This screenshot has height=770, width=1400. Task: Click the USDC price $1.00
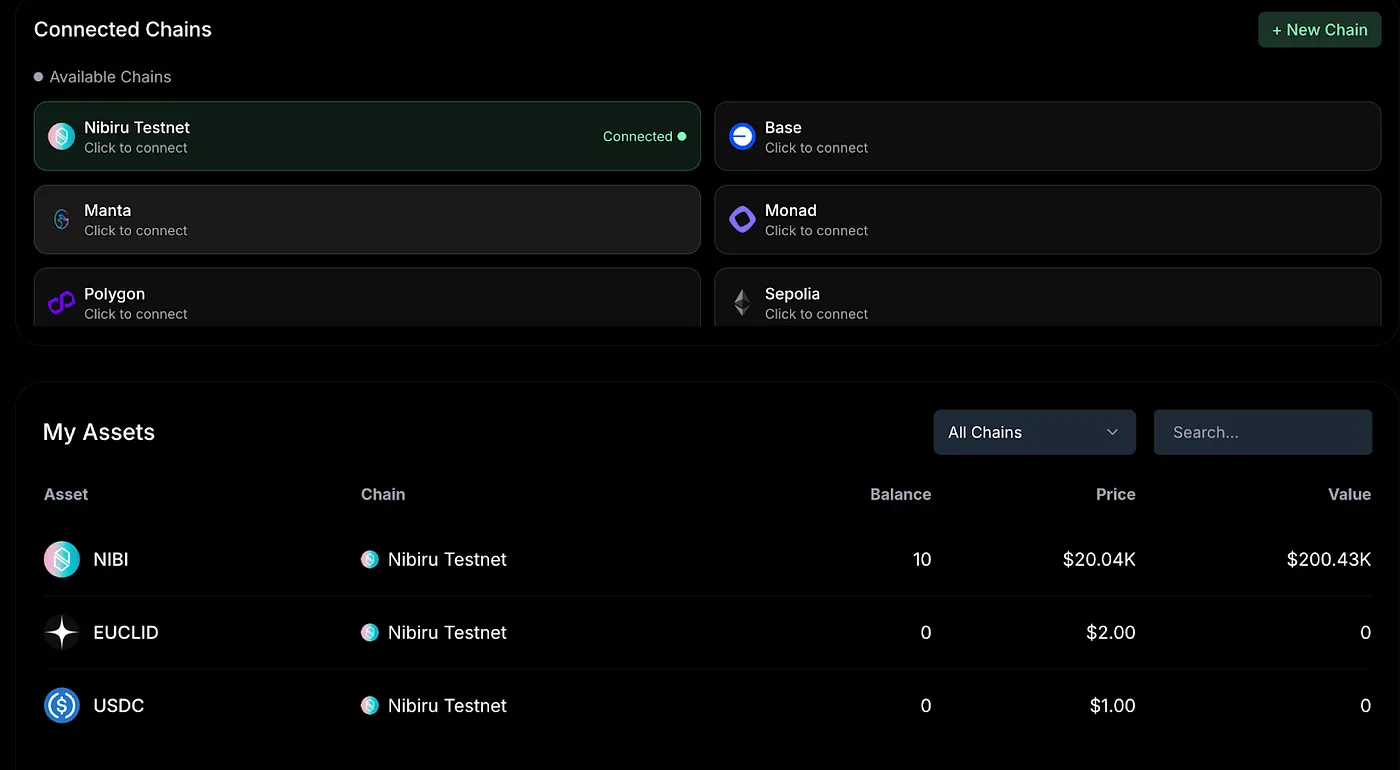[1112, 705]
